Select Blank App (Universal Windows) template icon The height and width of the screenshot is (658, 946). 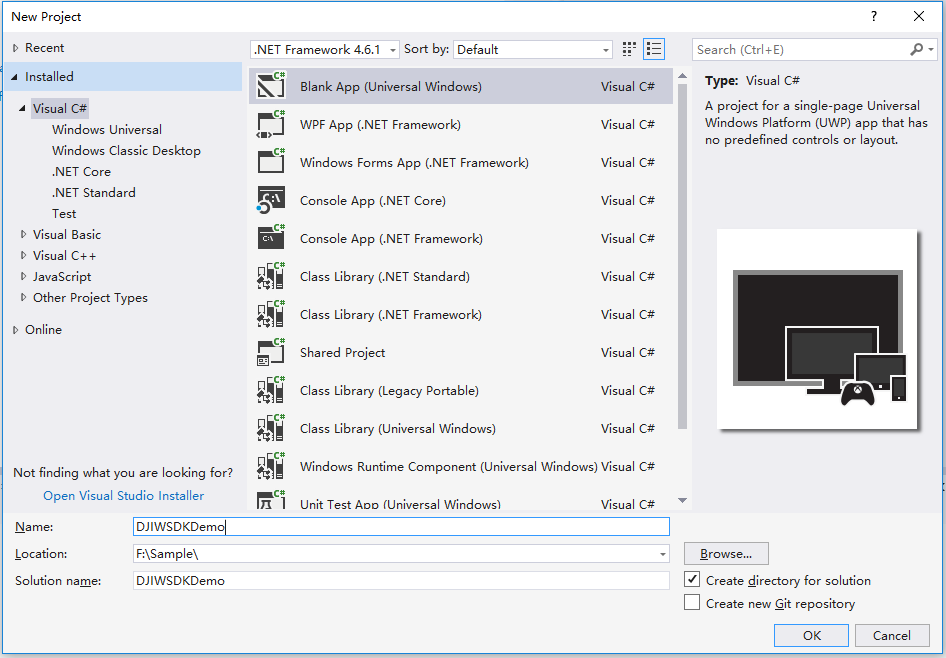click(271, 86)
